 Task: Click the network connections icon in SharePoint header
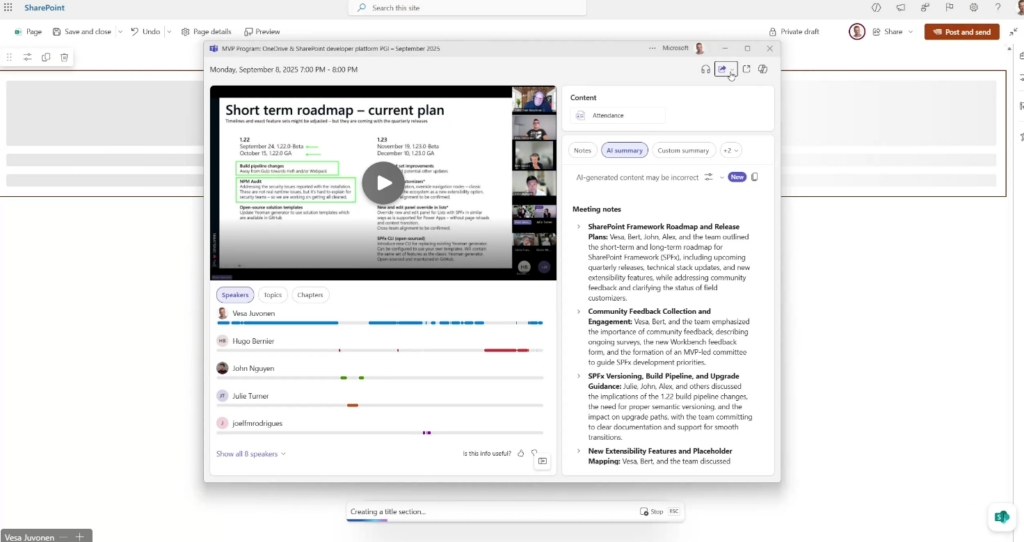coord(925,8)
